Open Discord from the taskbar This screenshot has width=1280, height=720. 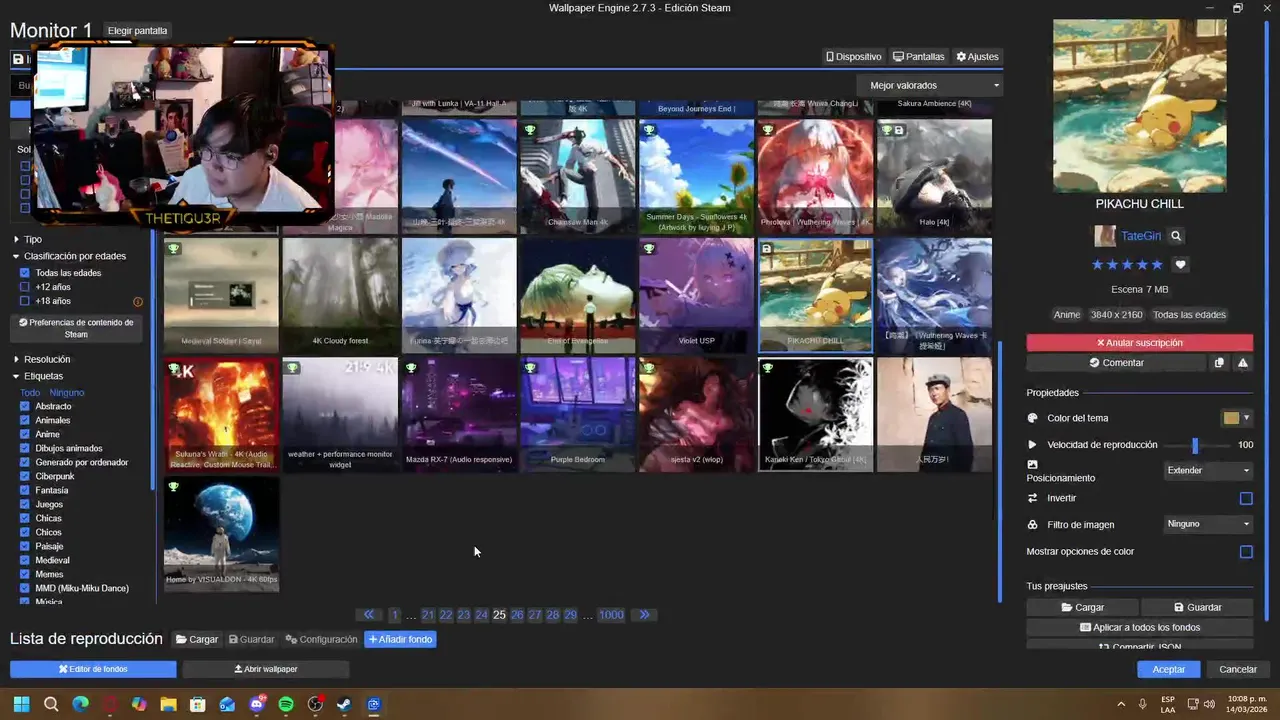point(257,704)
